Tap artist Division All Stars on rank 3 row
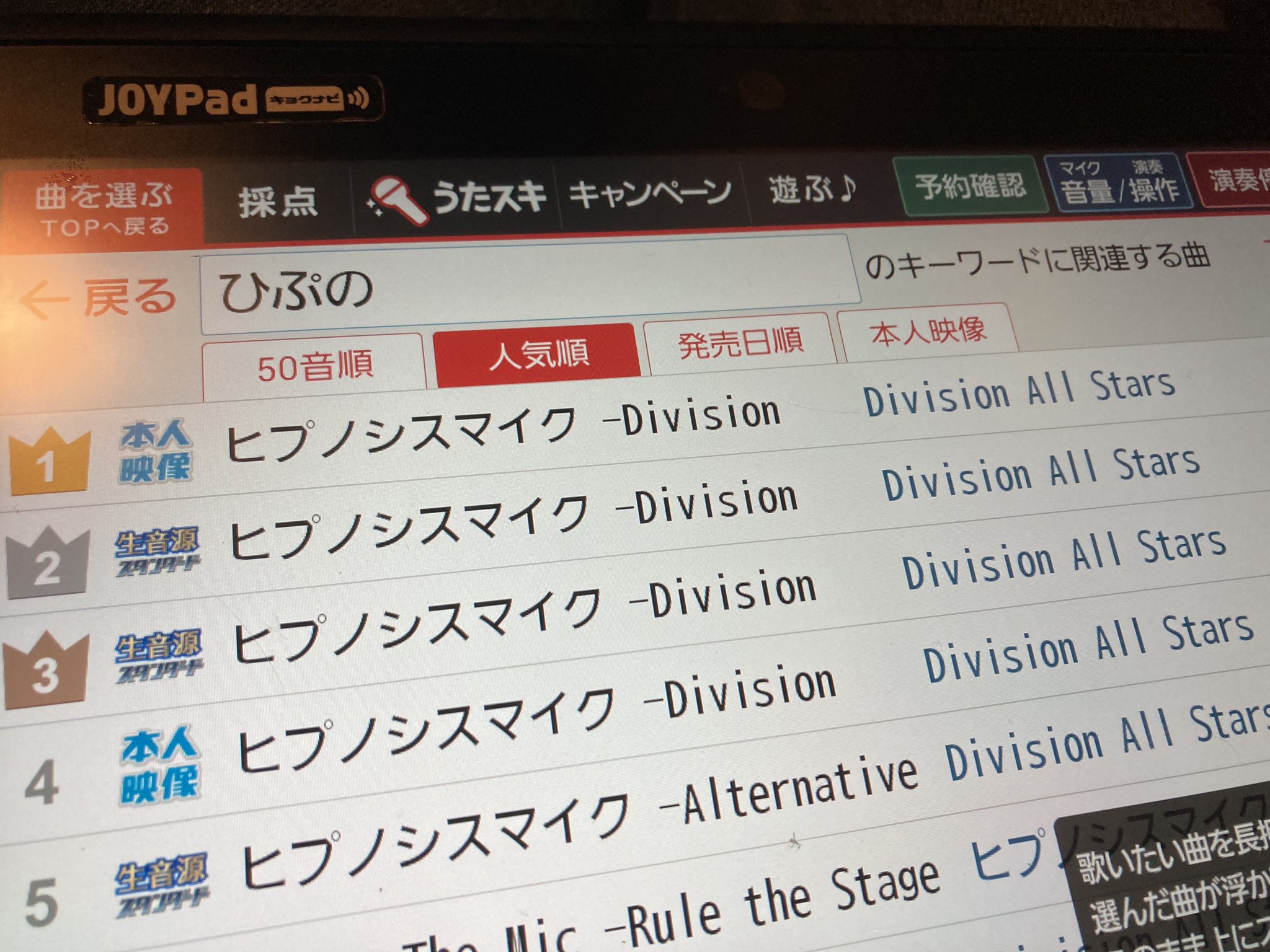 [1064, 560]
